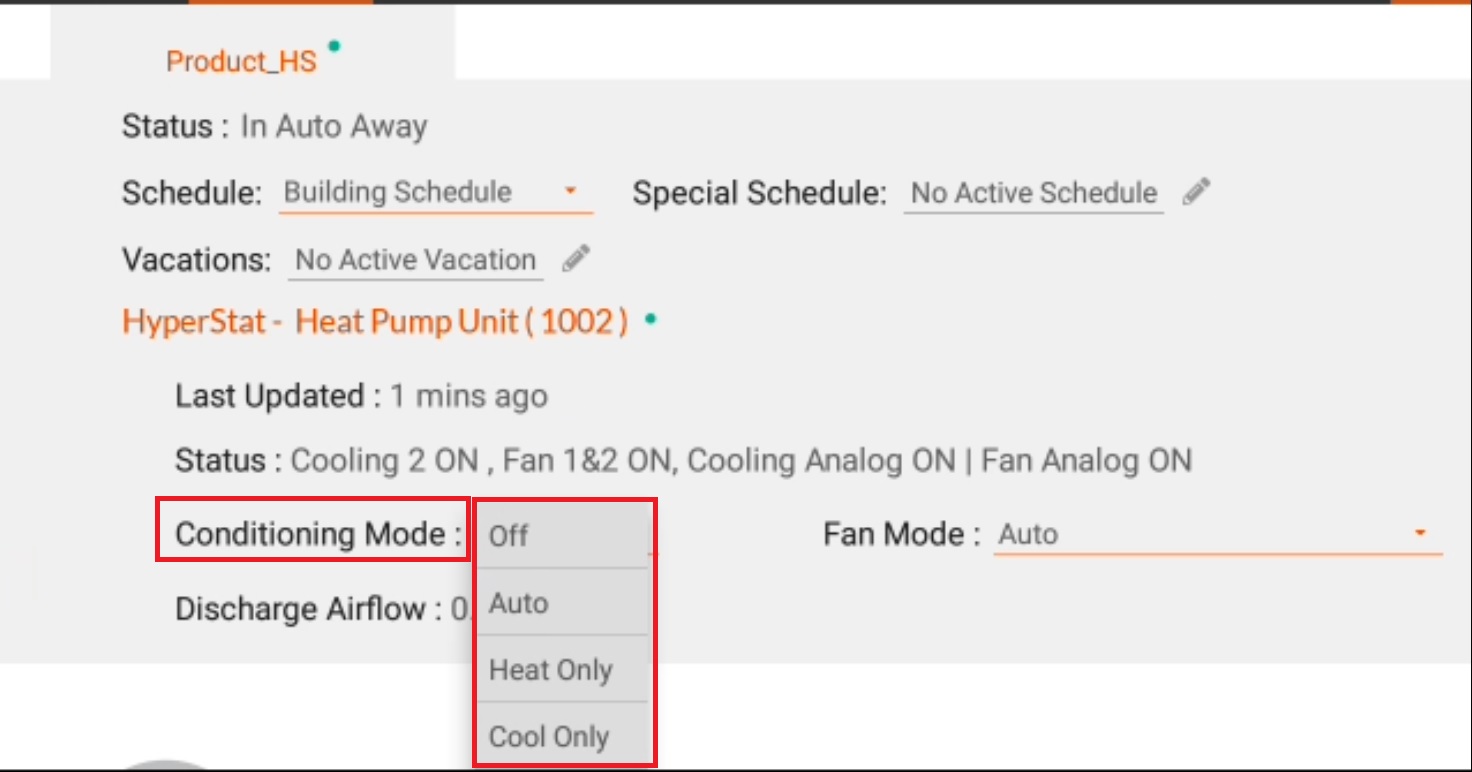1472x772 pixels.
Task: Click green dot next to Heat Pump Unit
Action: [x=651, y=320]
